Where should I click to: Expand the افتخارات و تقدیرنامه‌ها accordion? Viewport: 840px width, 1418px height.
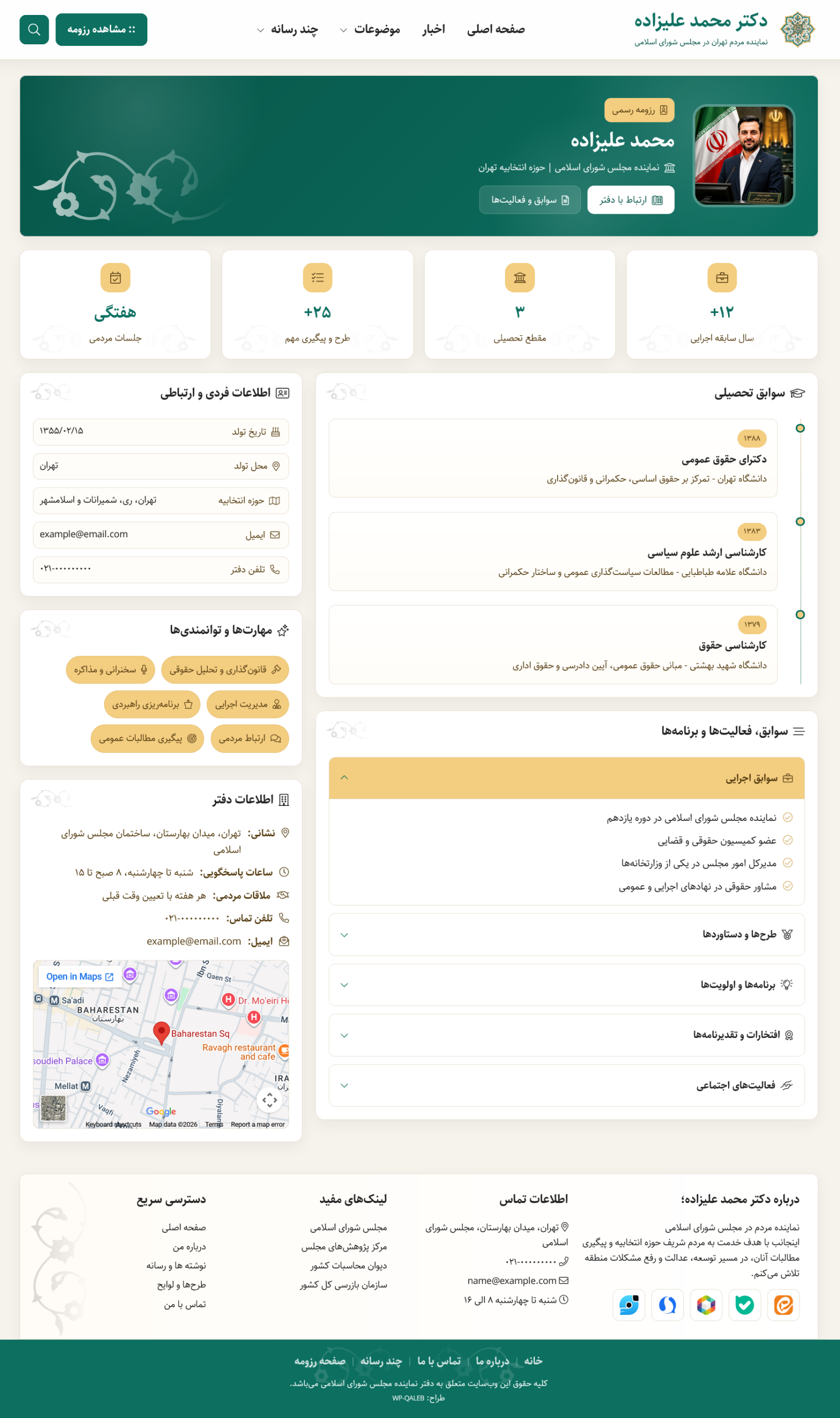(566, 1035)
